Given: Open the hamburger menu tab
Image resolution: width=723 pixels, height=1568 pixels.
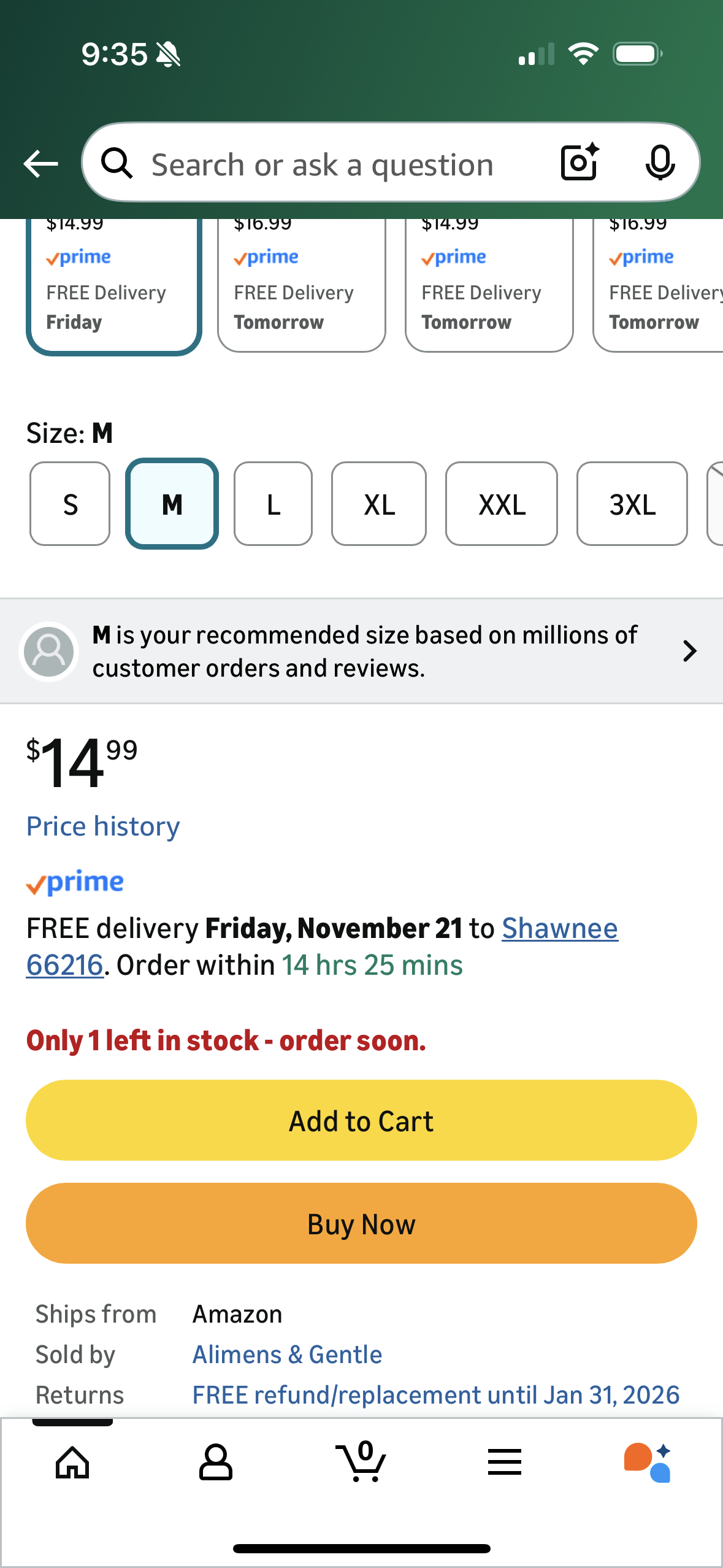Looking at the screenshot, I should point(505,1462).
